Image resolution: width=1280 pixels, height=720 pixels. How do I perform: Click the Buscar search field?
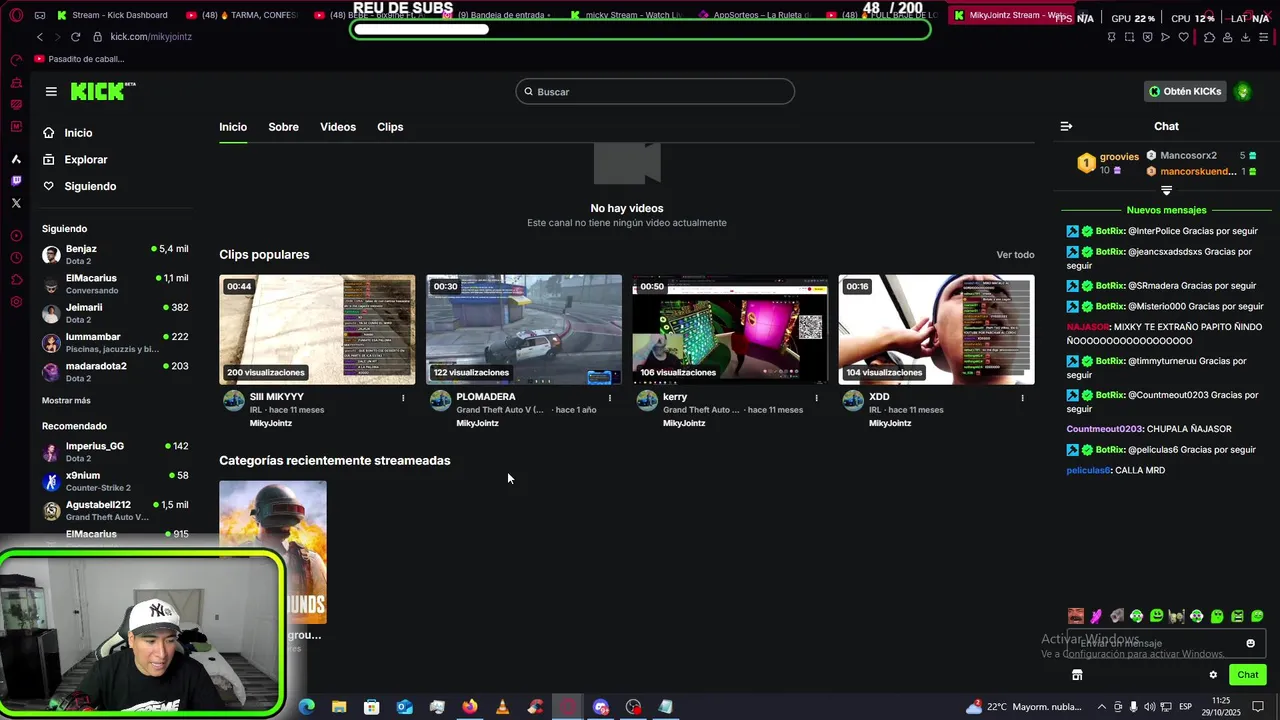coord(655,91)
